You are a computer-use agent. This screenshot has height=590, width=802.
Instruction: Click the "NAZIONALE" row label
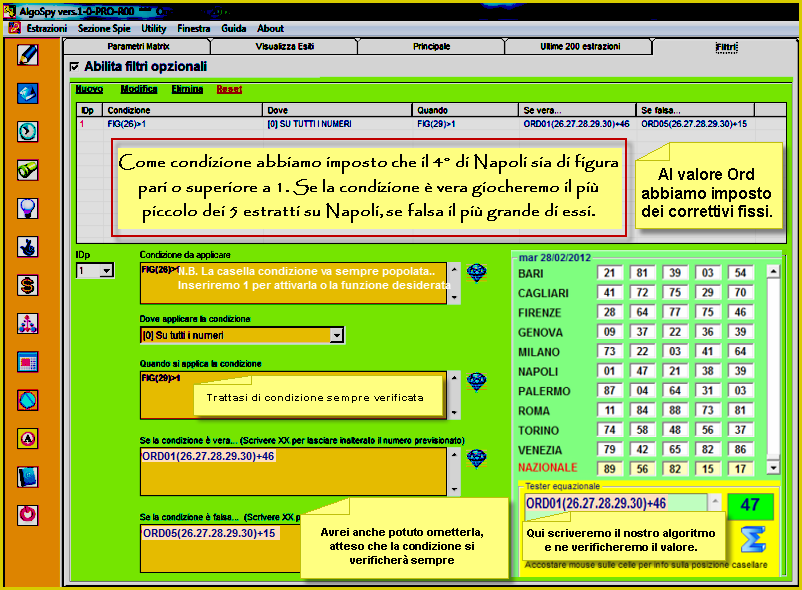pyautogui.click(x=547, y=468)
